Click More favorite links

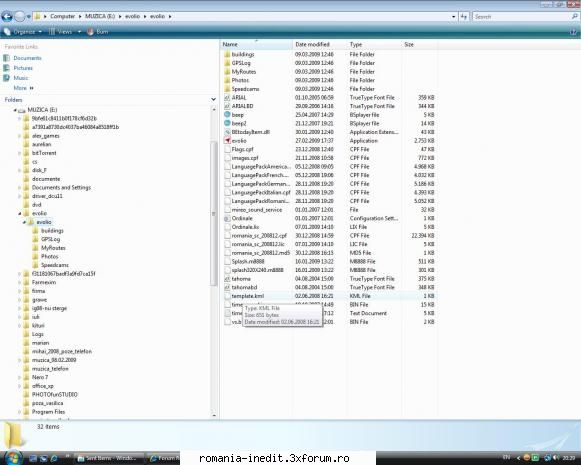coord(23,88)
